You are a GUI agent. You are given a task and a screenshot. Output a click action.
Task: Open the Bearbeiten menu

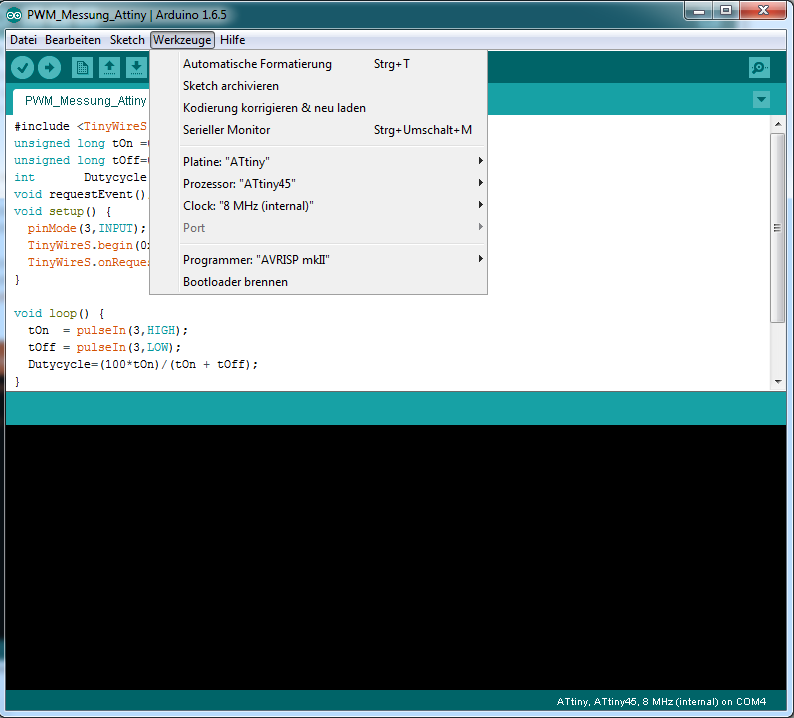pyautogui.click(x=73, y=40)
